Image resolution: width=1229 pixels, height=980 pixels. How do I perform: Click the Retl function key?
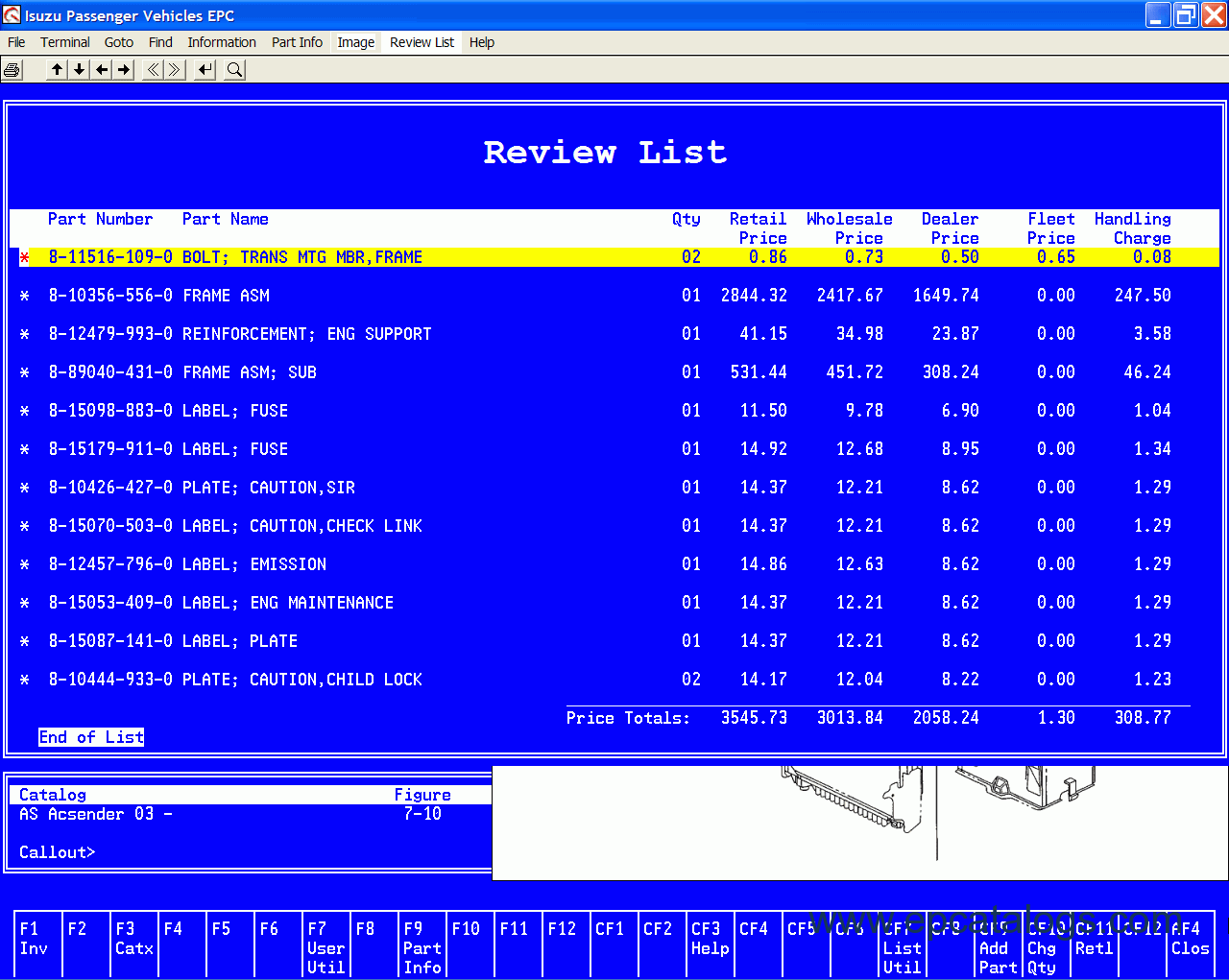[1095, 944]
